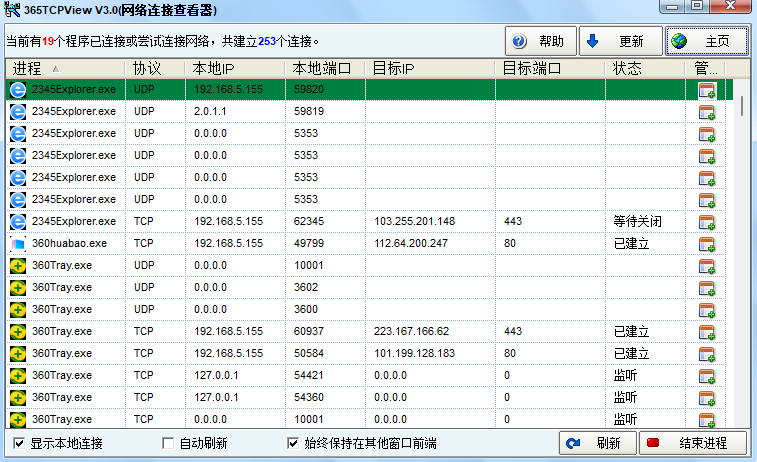
Task: Click manage icon for 360Tray.exe port 3600
Action: point(707,310)
